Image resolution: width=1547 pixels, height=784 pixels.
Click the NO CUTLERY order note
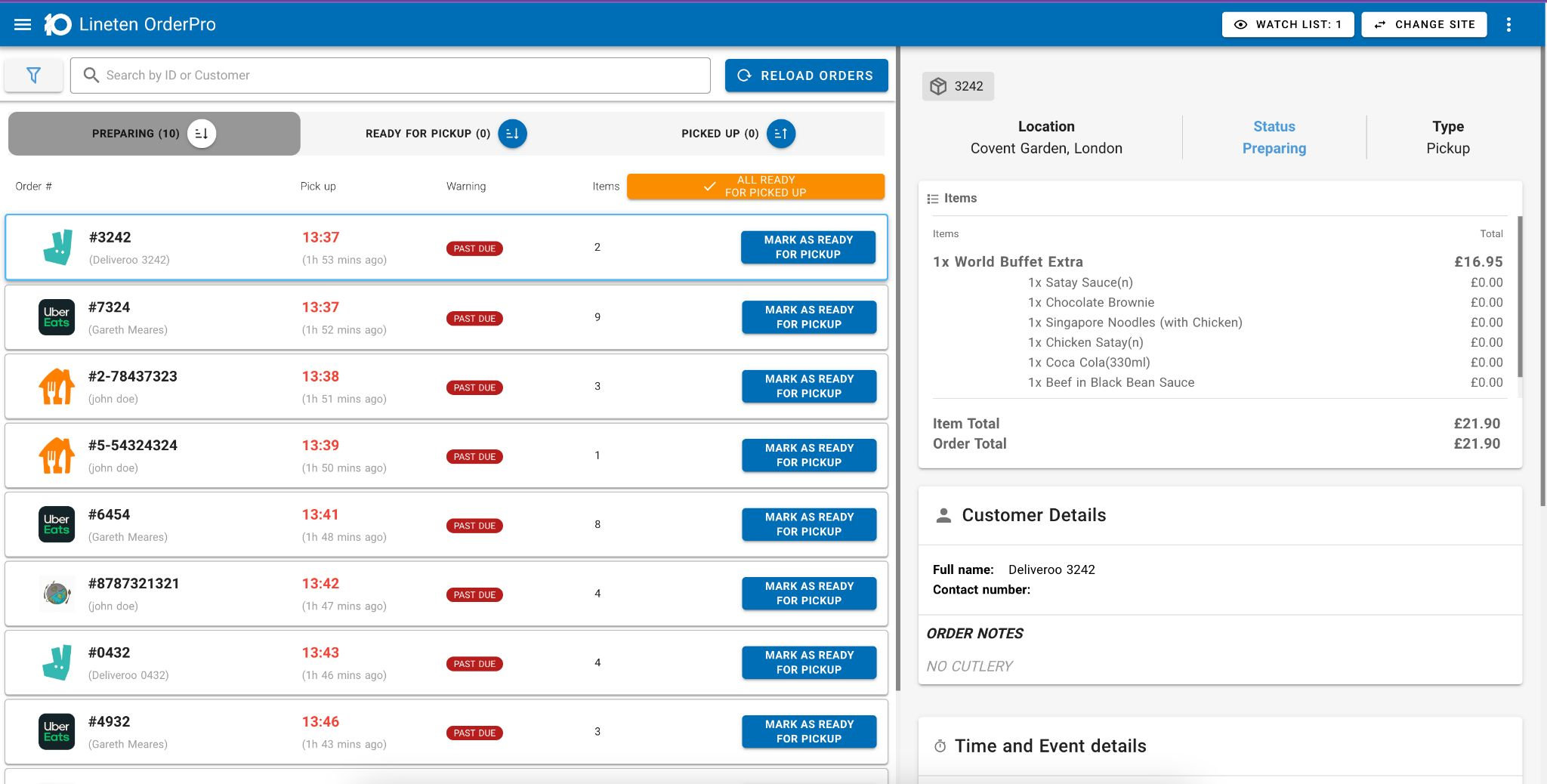click(x=970, y=666)
